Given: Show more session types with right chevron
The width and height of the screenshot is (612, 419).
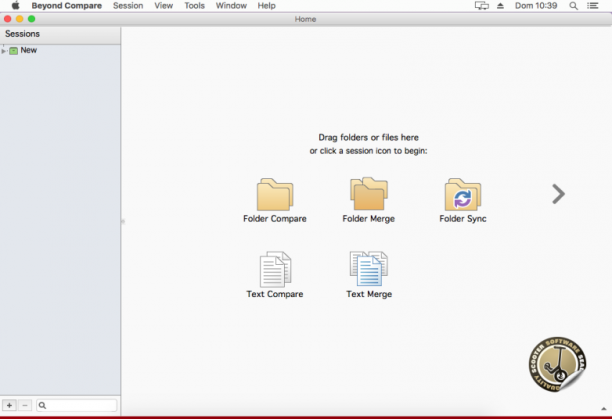Looking at the screenshot, I should [559, 194].
